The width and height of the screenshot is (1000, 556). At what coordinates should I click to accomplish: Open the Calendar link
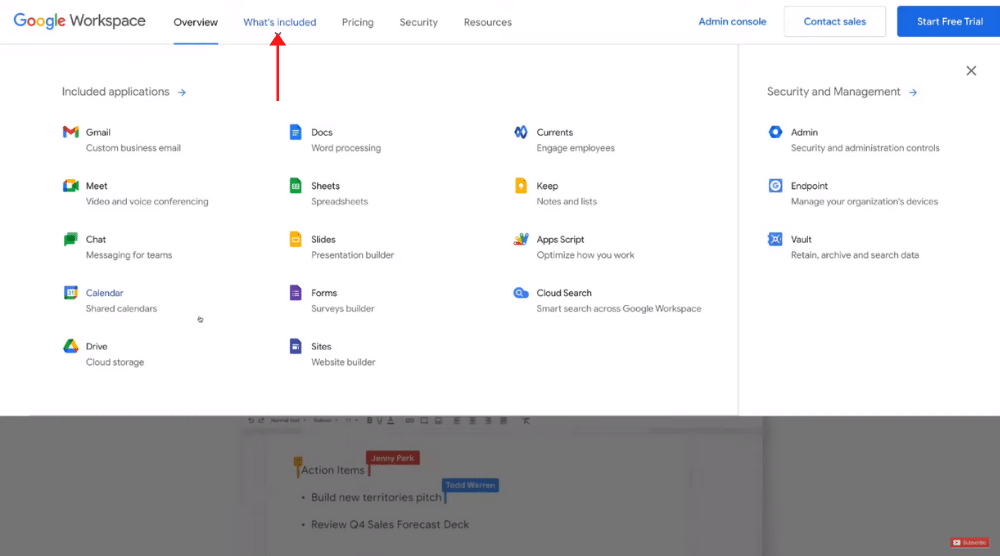(105, 293)
